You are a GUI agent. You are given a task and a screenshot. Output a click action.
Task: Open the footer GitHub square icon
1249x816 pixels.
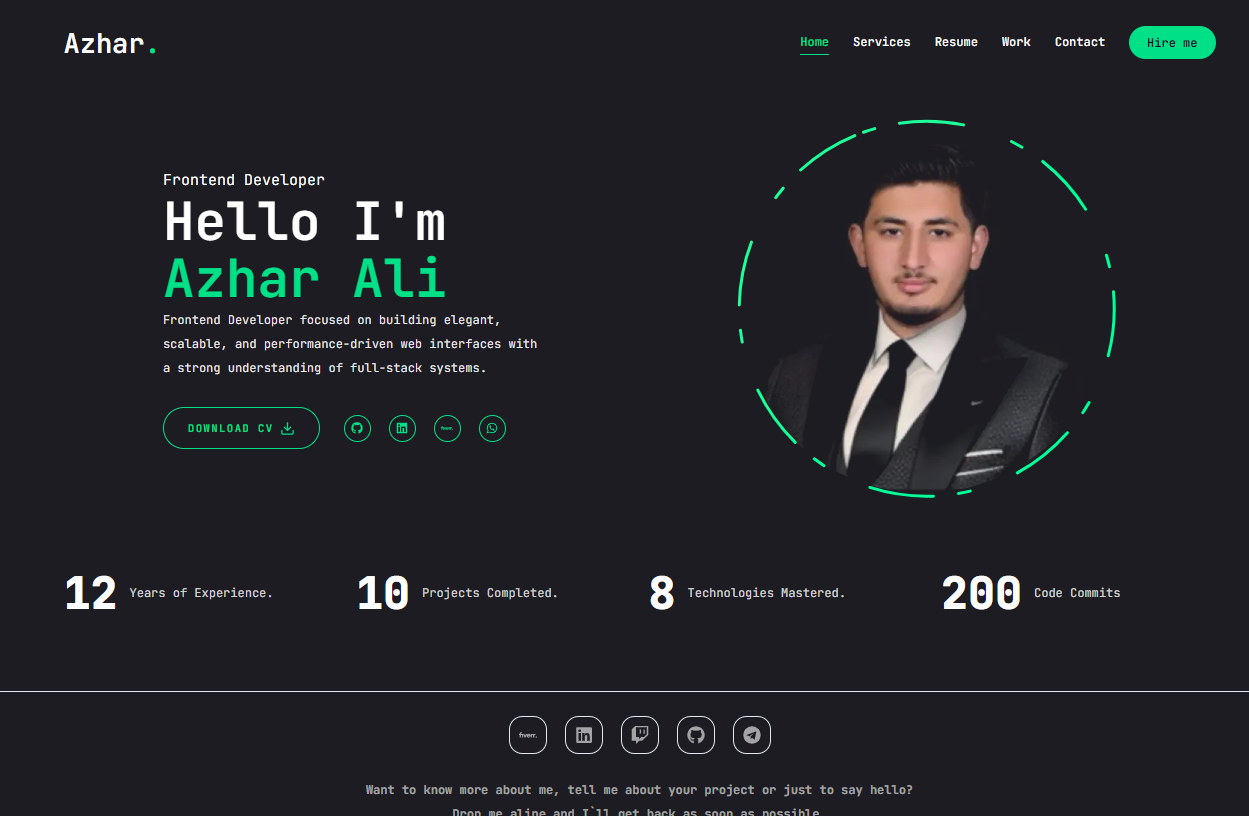(x=696, y=735)
